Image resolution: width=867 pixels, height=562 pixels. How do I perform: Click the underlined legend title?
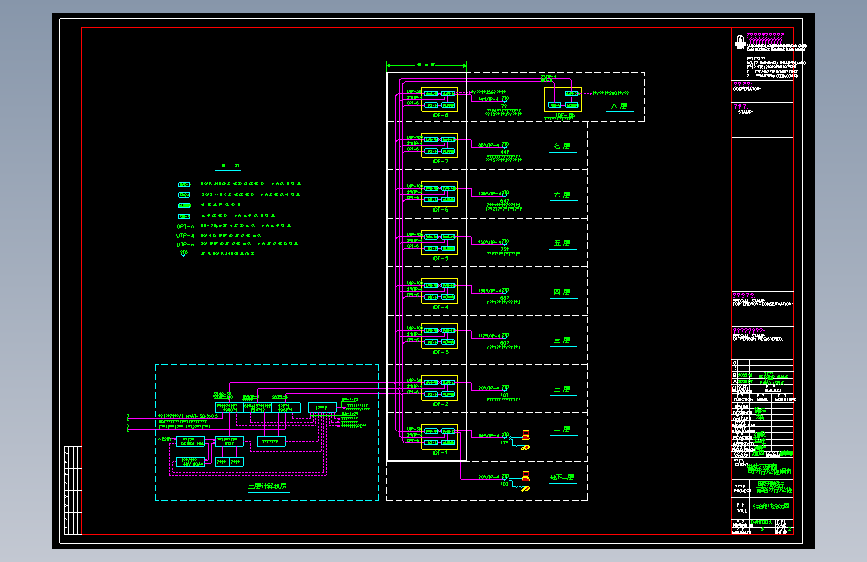pyautogui.click(x=228, y=166)
